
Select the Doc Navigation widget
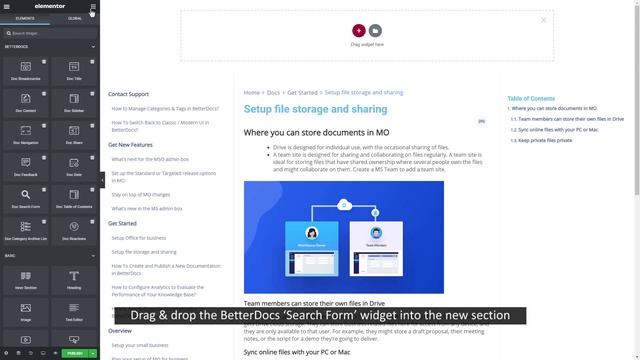[x=26, y=135]
